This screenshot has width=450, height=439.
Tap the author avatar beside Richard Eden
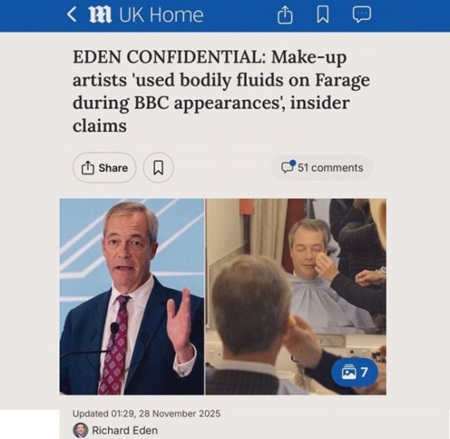[x=80, y=430]
